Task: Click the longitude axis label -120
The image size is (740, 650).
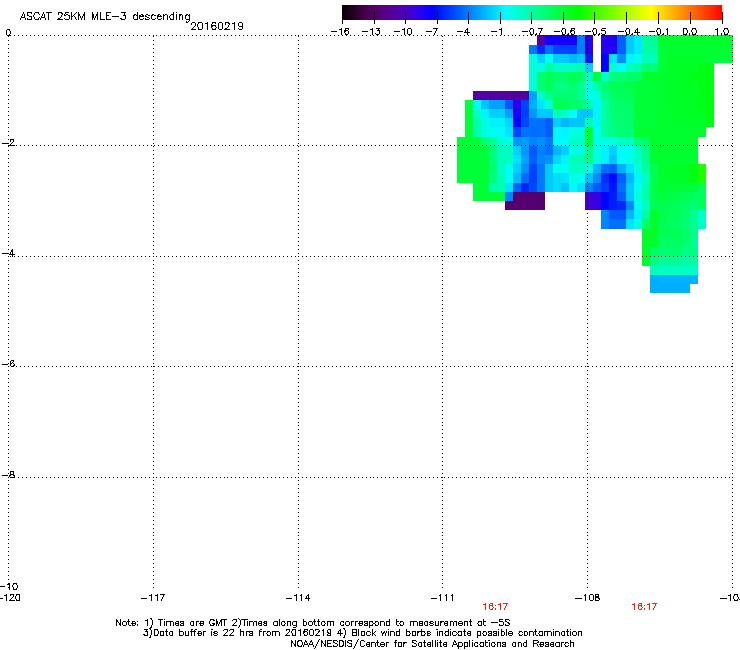Action: (x=10, y=598)
